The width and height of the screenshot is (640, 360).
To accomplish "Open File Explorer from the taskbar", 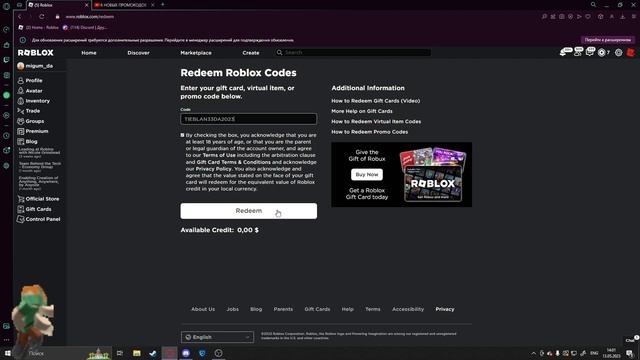I will pos(137,353).
